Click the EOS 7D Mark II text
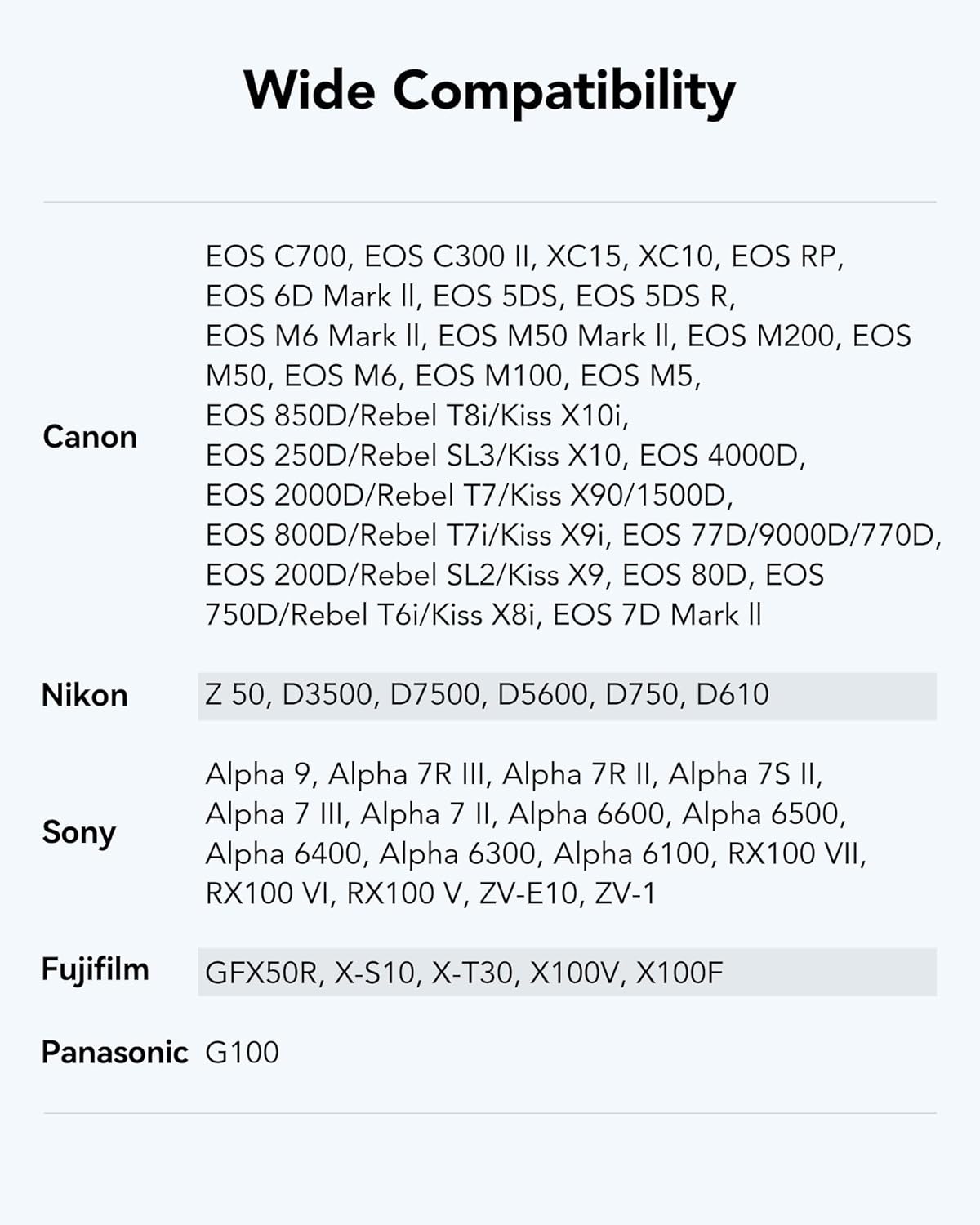This screenshot has width=980, height=1225. [657, 614]
